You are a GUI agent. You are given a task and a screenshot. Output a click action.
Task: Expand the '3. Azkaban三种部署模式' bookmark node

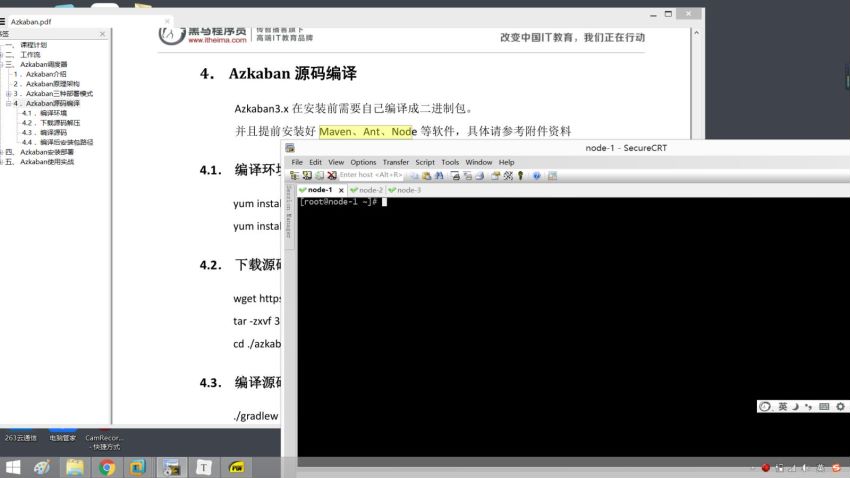9,93
